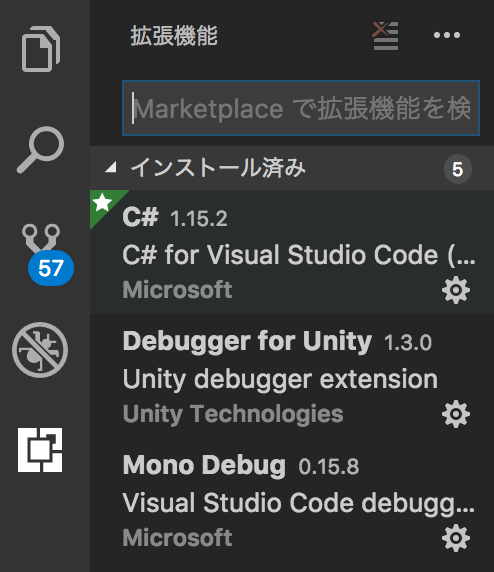Click the installed count badge 5
Viewport: 494px width, 572px height.
click(458, 169)
